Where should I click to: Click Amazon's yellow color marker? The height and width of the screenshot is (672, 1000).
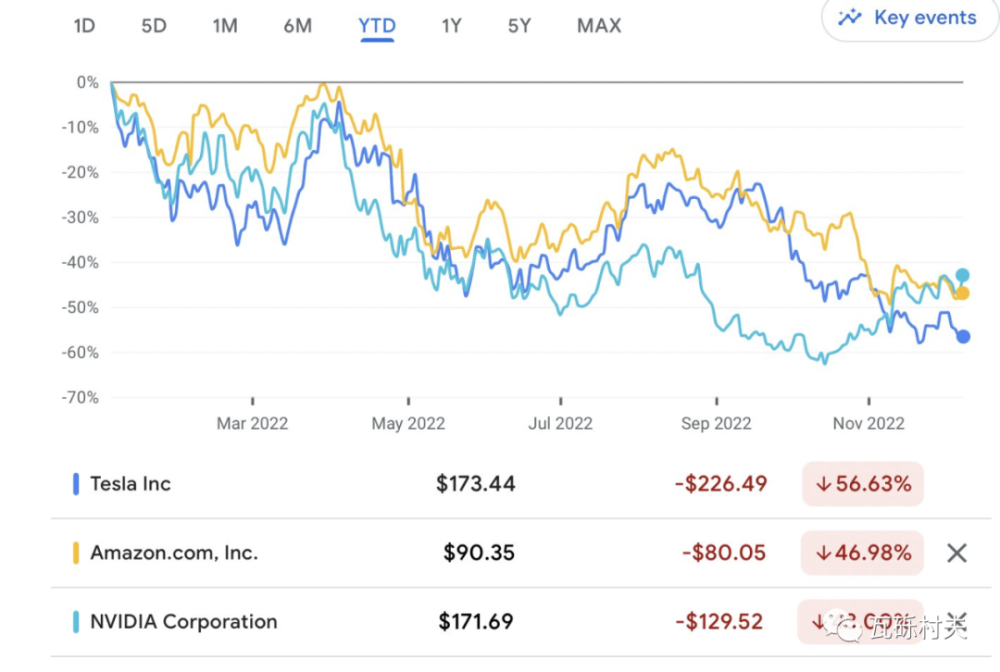[76, 553]
